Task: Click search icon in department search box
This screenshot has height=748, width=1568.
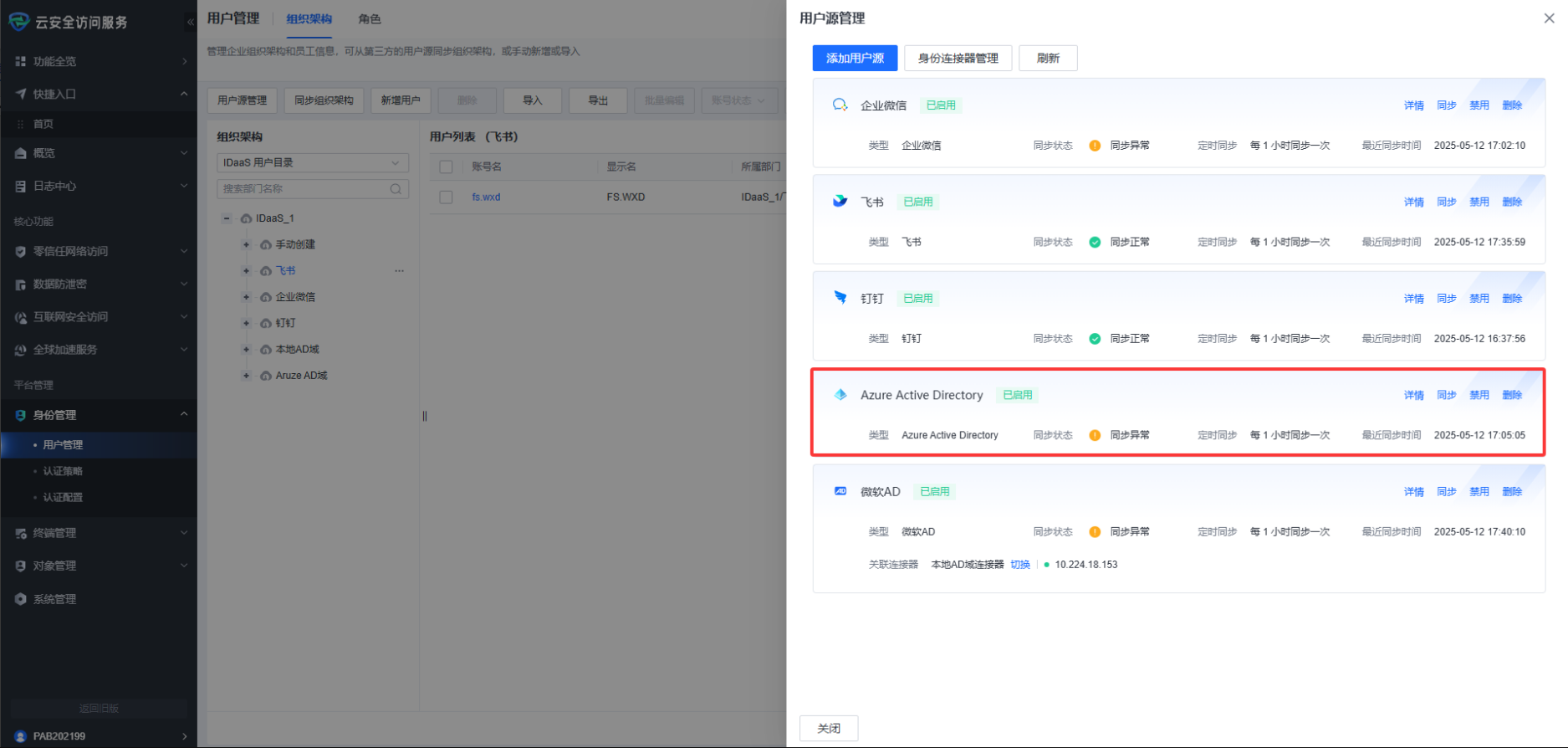Action: [396, 189]
